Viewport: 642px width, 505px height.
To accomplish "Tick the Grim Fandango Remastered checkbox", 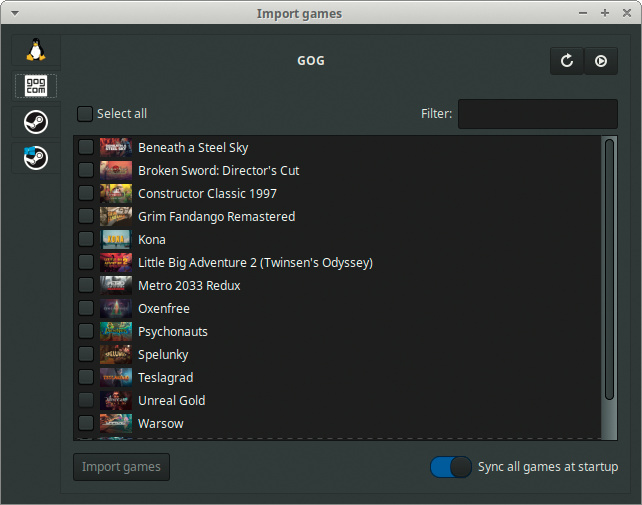I will (x=86, y=217).
